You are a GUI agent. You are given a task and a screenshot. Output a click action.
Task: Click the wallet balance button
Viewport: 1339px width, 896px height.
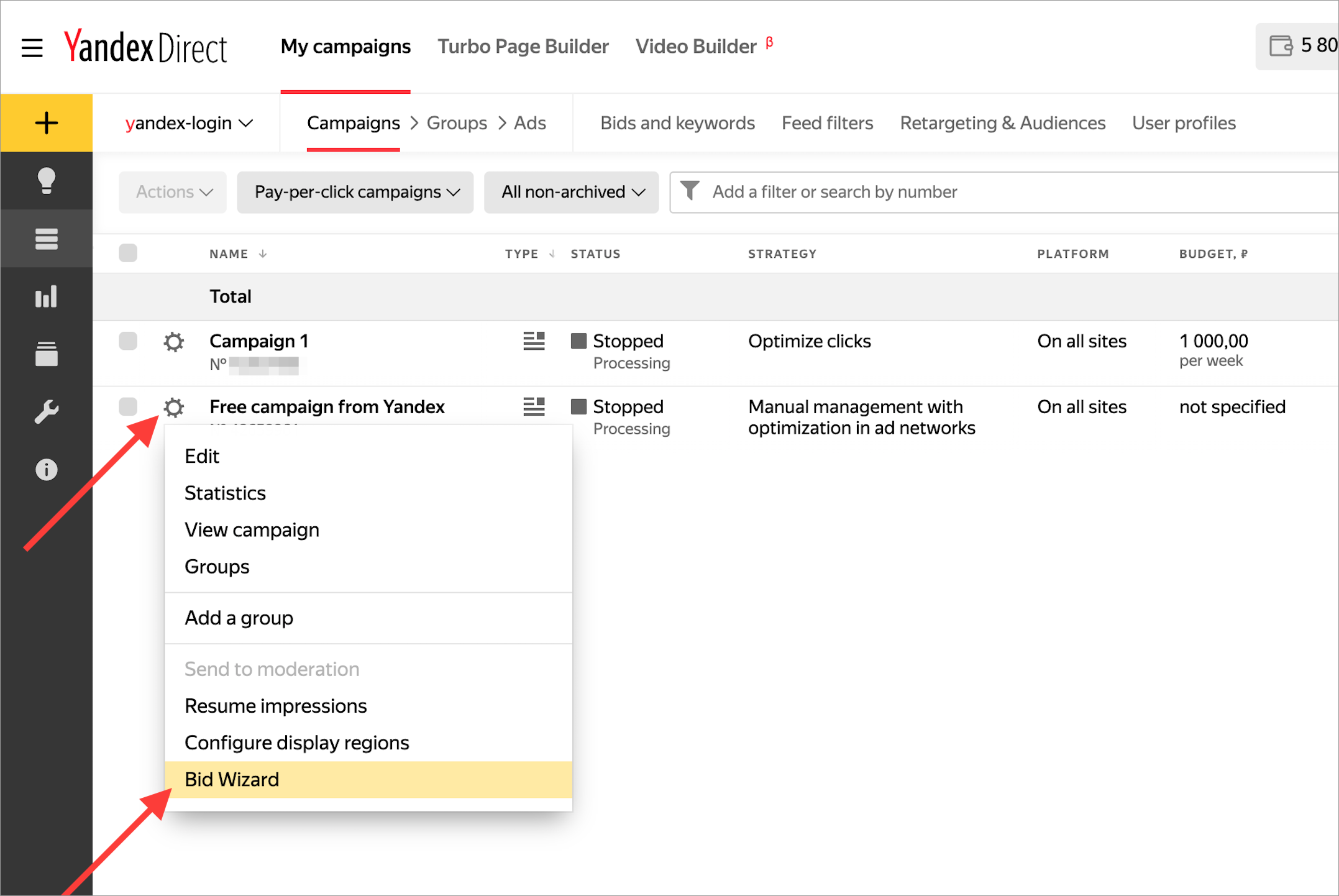point(1297,47)
